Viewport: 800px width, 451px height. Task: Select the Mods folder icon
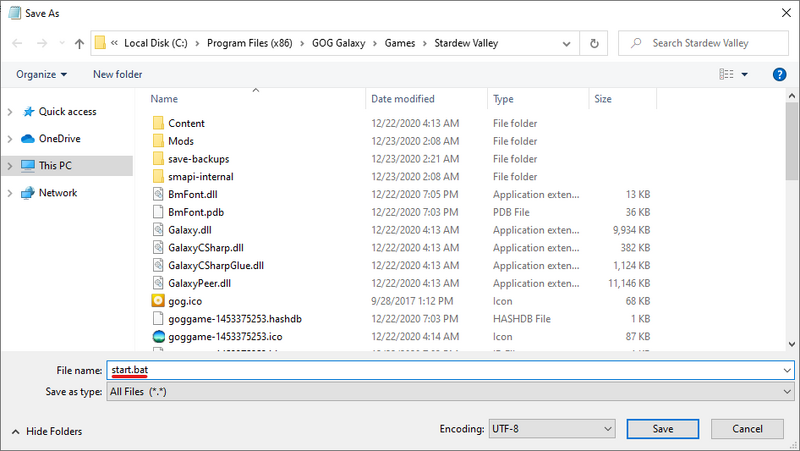tap(158, 141)
